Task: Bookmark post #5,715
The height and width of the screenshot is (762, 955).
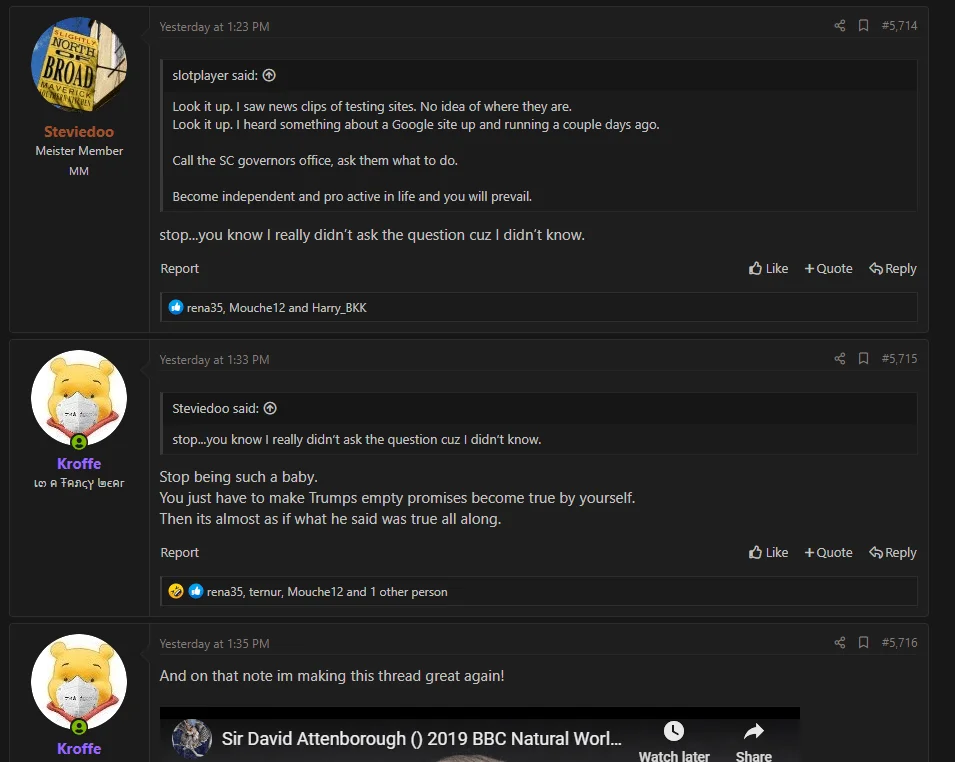Action: [x=863, y=359]
